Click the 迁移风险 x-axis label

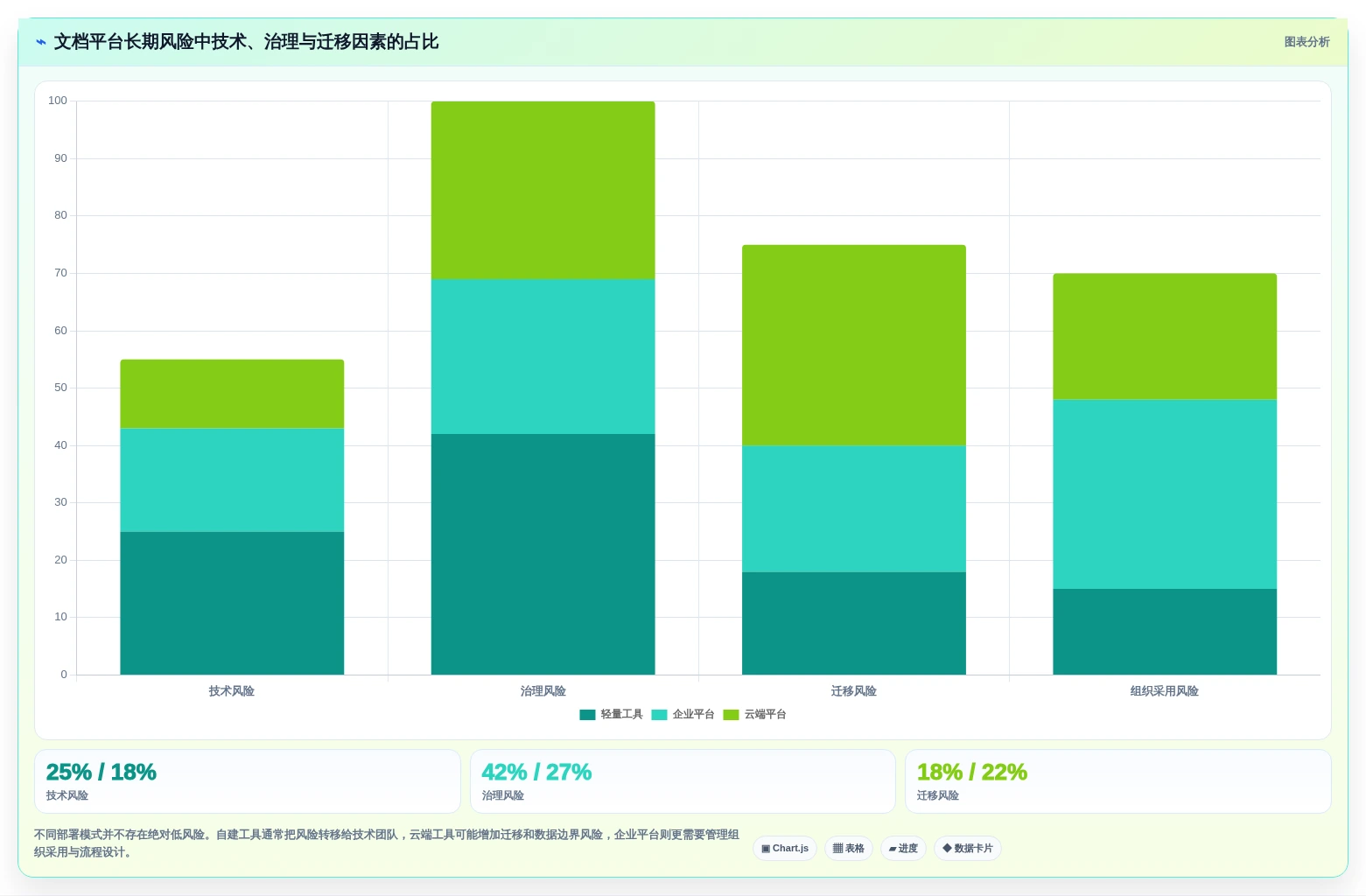point(854,691)
